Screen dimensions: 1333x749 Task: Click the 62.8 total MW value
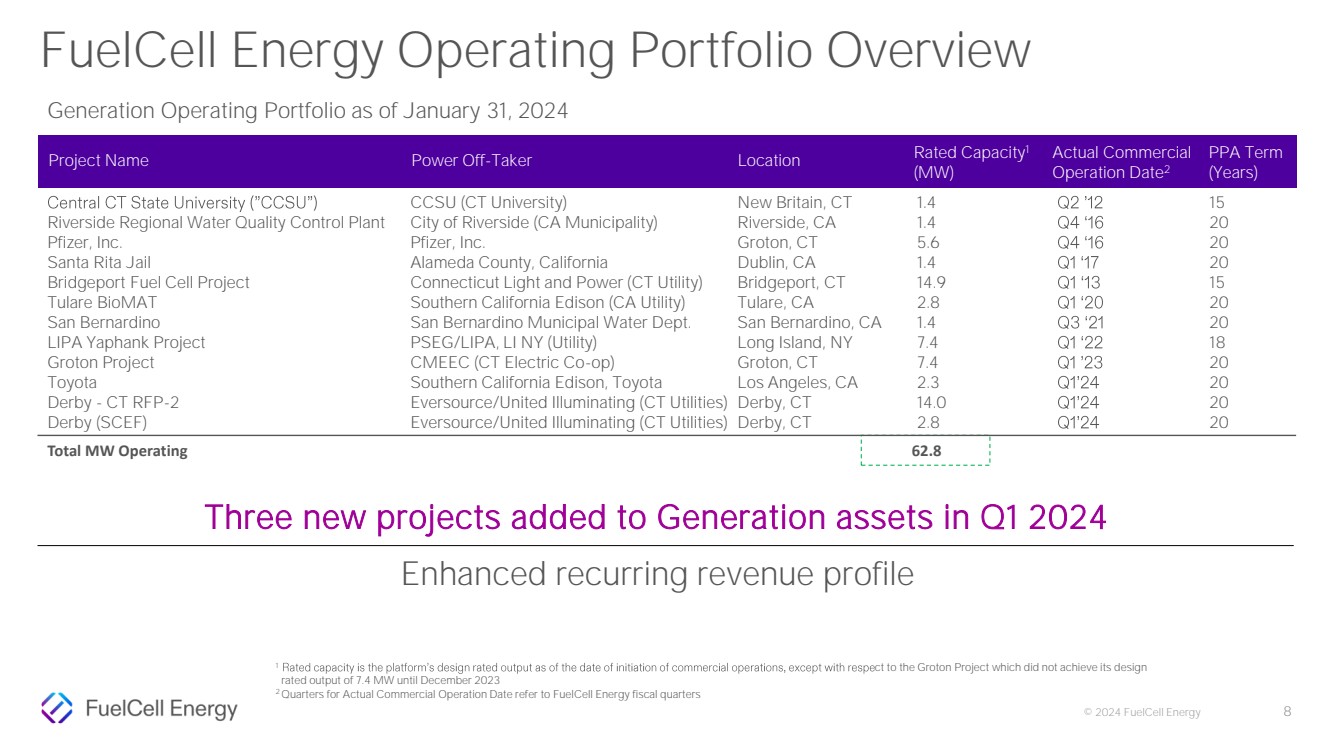926,451
